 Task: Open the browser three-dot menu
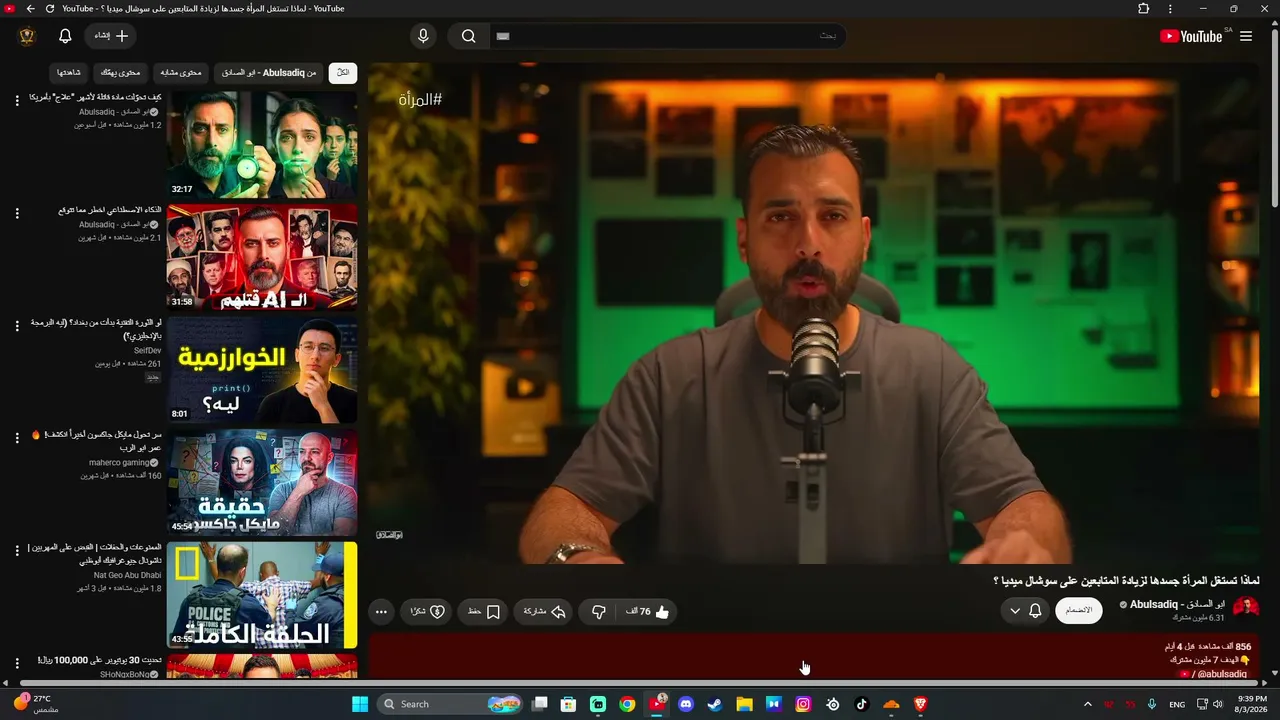[x=1170, y=8]
